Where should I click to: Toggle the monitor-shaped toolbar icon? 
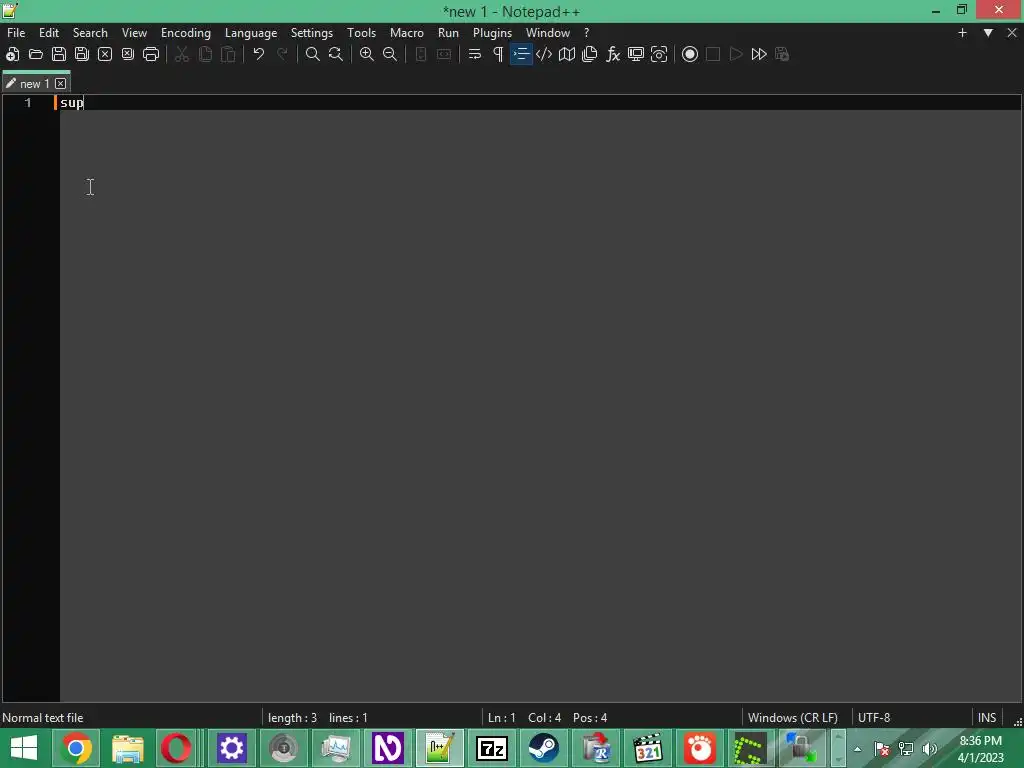click(636, 54)
